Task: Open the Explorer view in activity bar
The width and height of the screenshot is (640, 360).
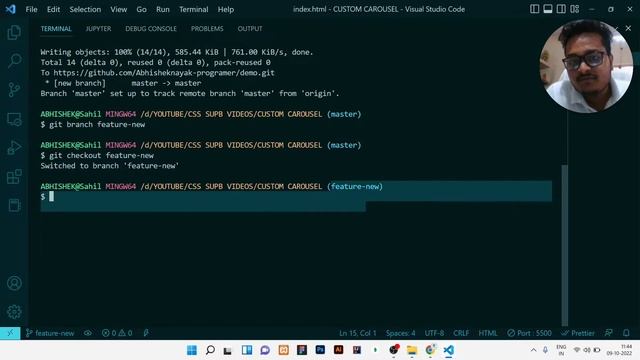Action: point(14,32)
